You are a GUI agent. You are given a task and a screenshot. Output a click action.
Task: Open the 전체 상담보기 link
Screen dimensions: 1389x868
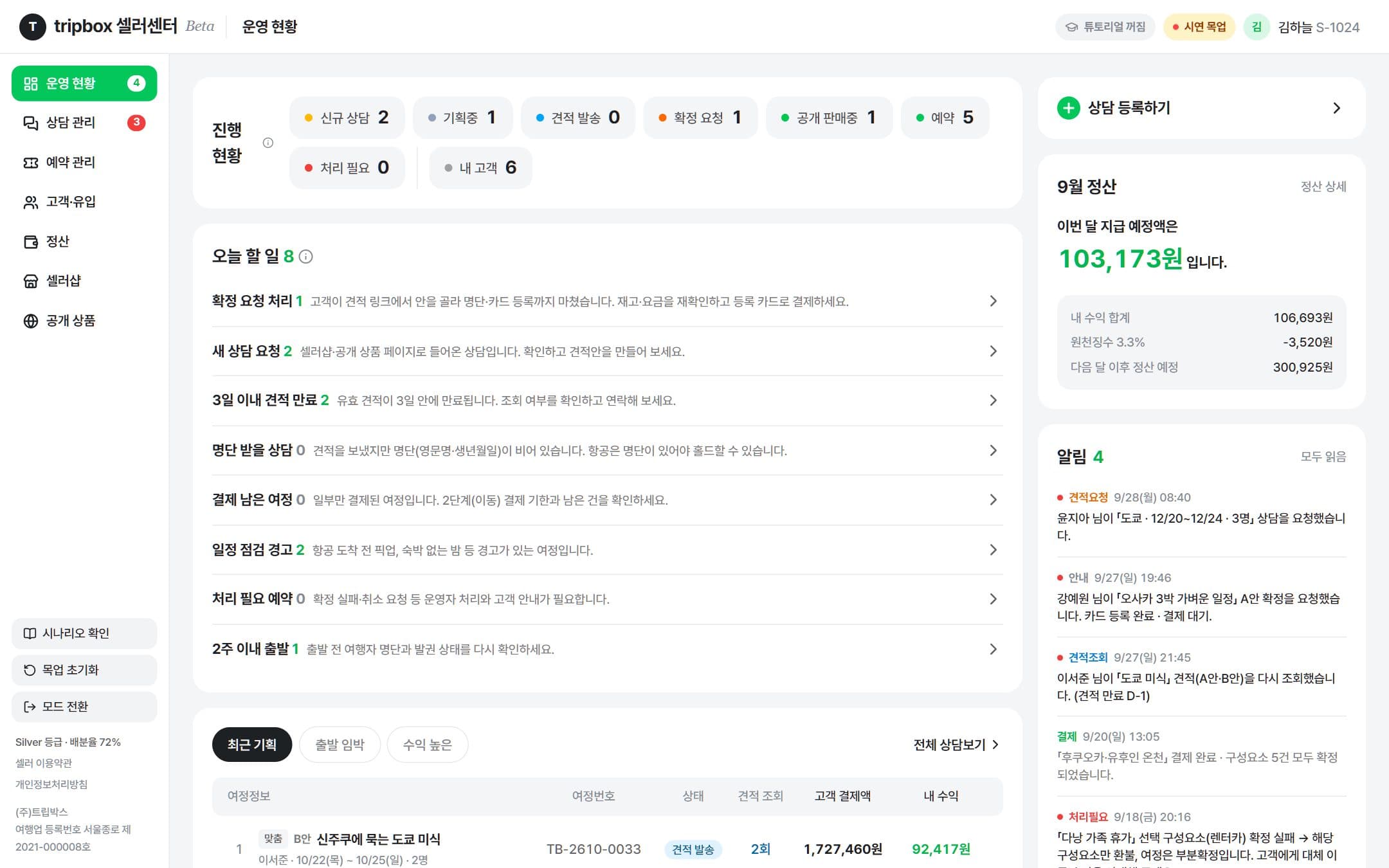[x=956, y=745]
